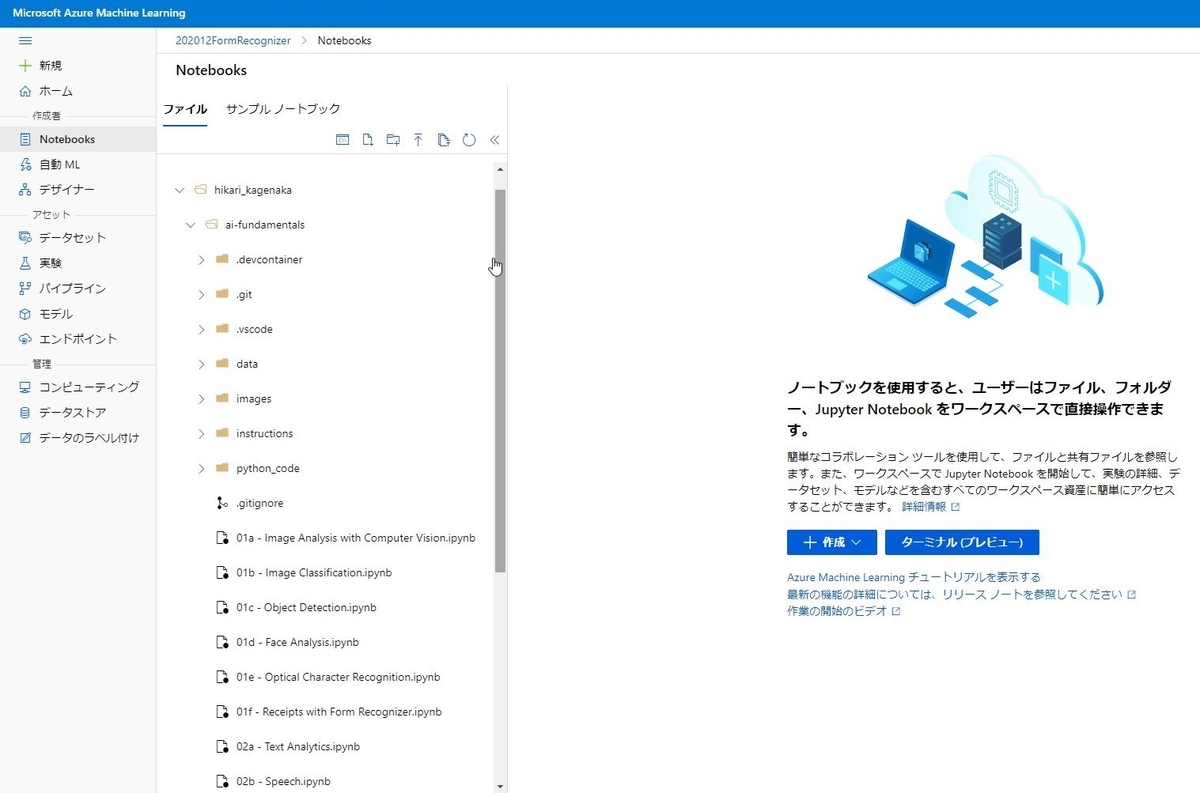Click the file tree scroll-up arrow
Viewport: 1200px width, 793px height.
click(500, 169)
